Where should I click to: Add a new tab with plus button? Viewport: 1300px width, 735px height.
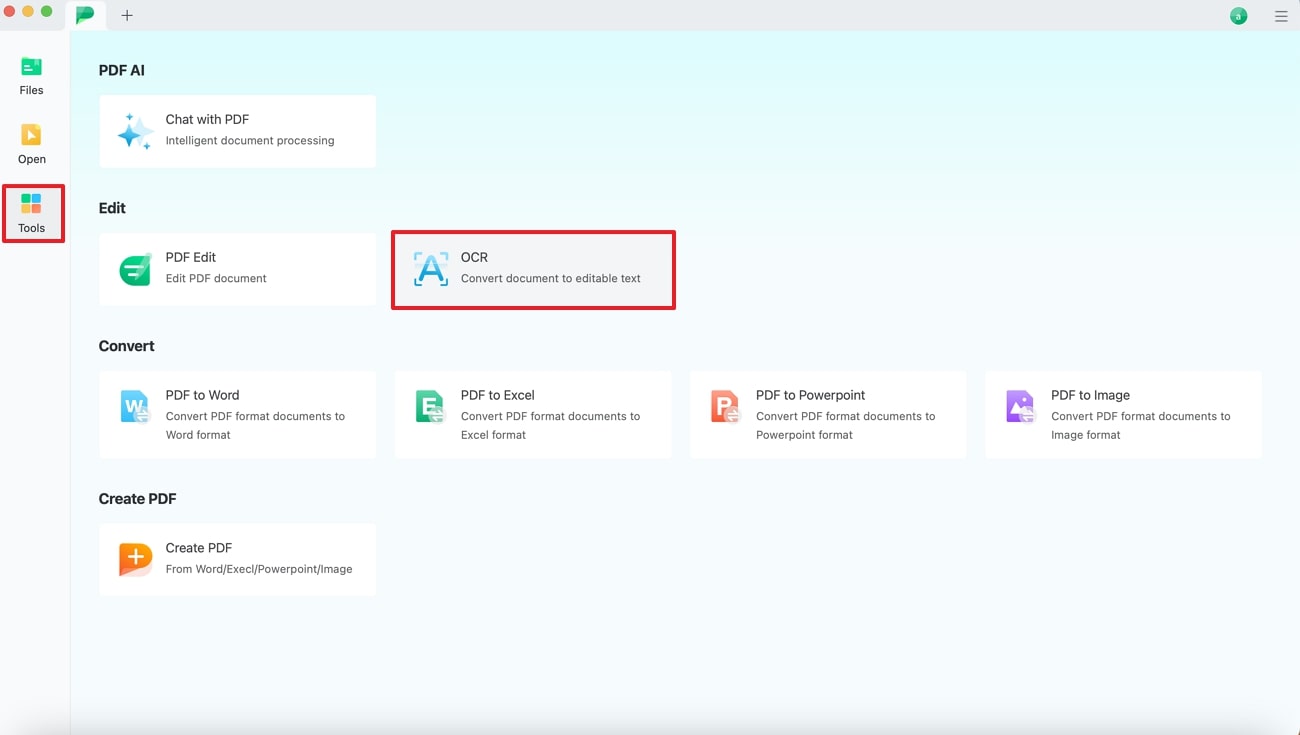[x=127, y=15]
